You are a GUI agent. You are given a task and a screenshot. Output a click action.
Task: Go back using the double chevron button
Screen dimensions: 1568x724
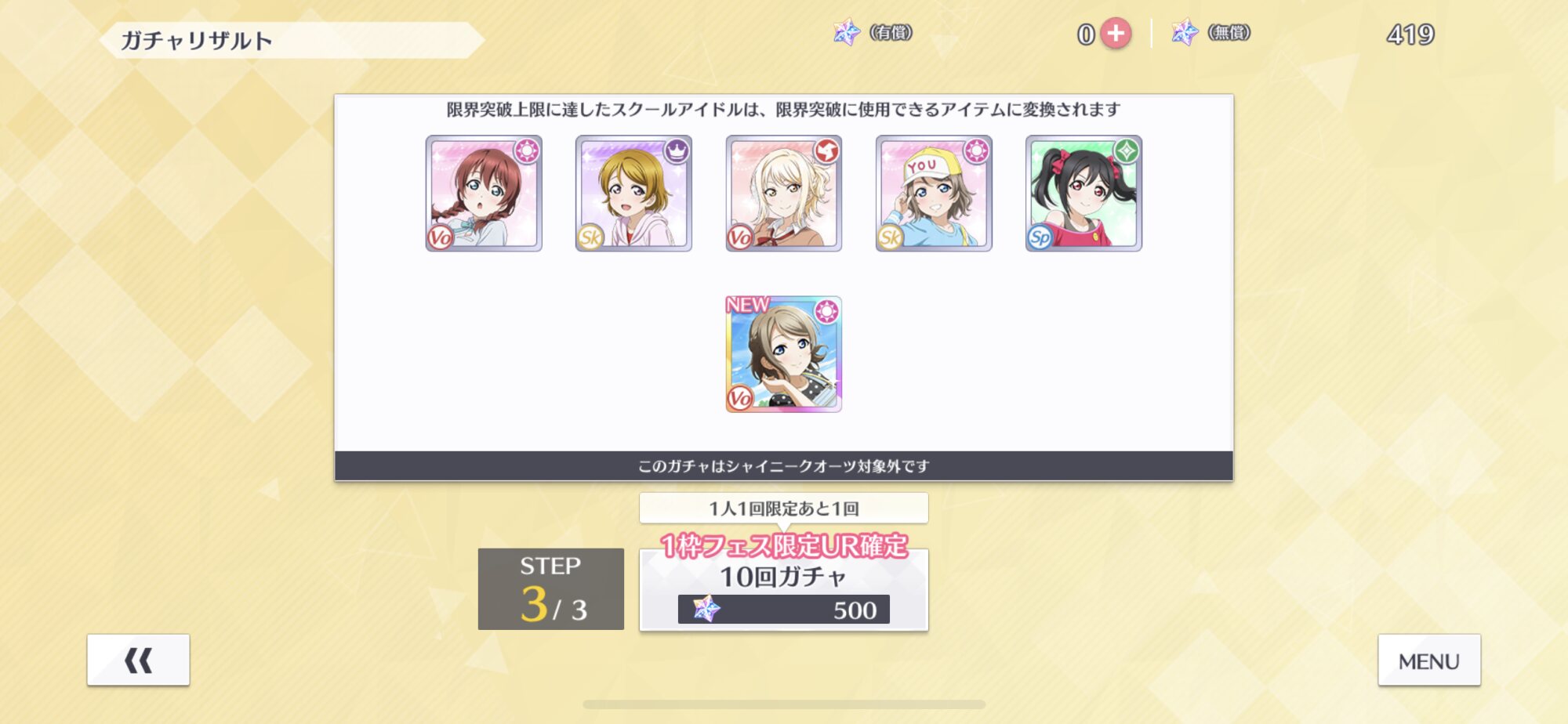138,661
